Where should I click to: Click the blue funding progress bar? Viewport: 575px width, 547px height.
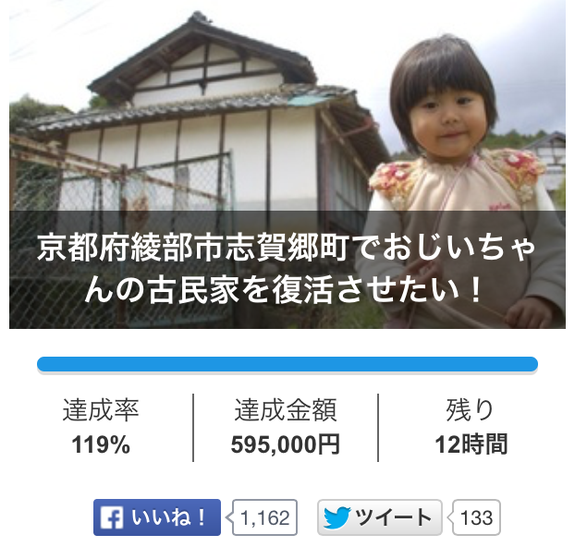click(x=287, y=364)
